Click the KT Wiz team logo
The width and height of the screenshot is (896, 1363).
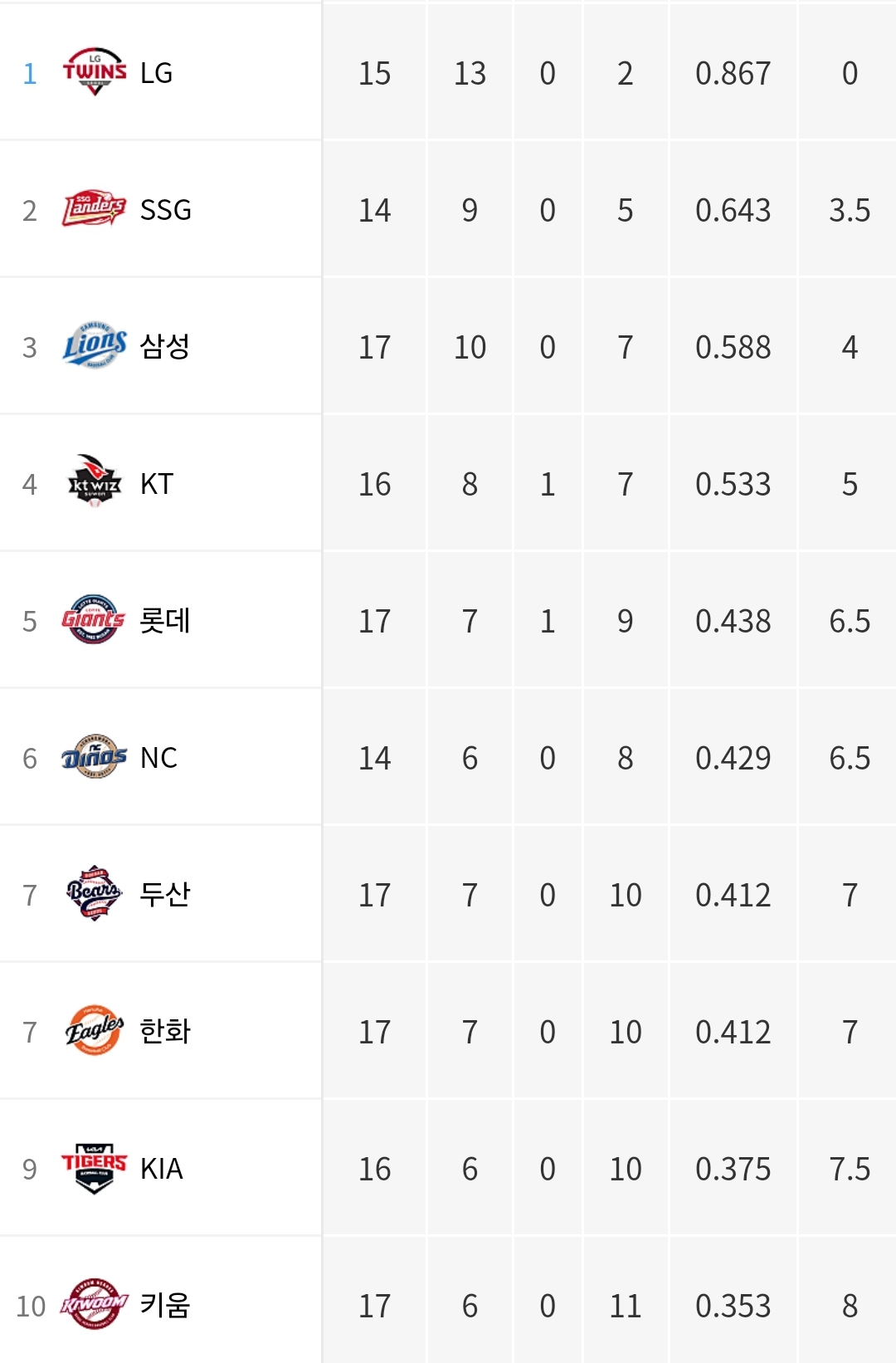click(x=95, y=481)
